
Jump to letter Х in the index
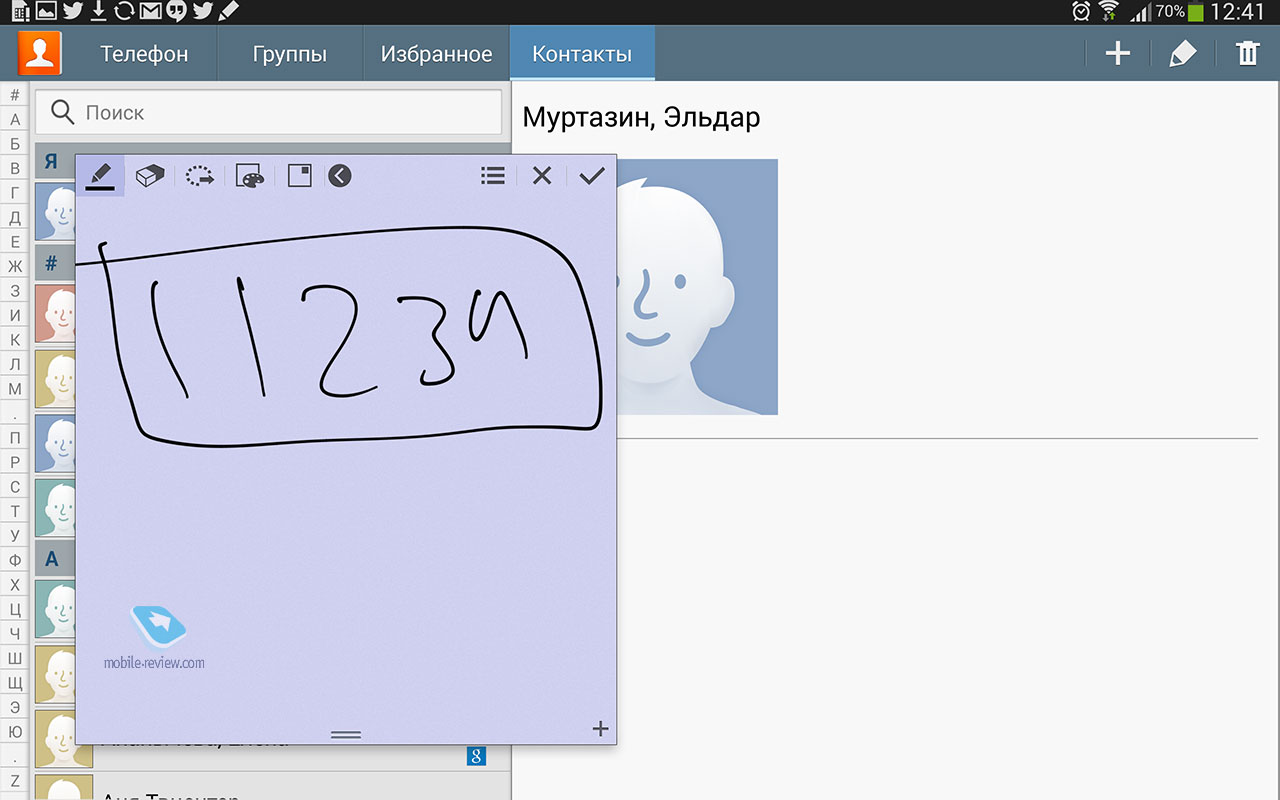15,585
